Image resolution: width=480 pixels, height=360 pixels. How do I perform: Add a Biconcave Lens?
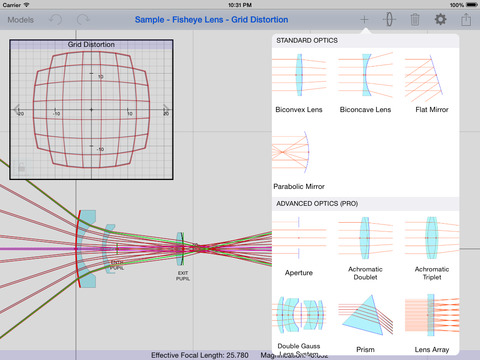[365, 83]
